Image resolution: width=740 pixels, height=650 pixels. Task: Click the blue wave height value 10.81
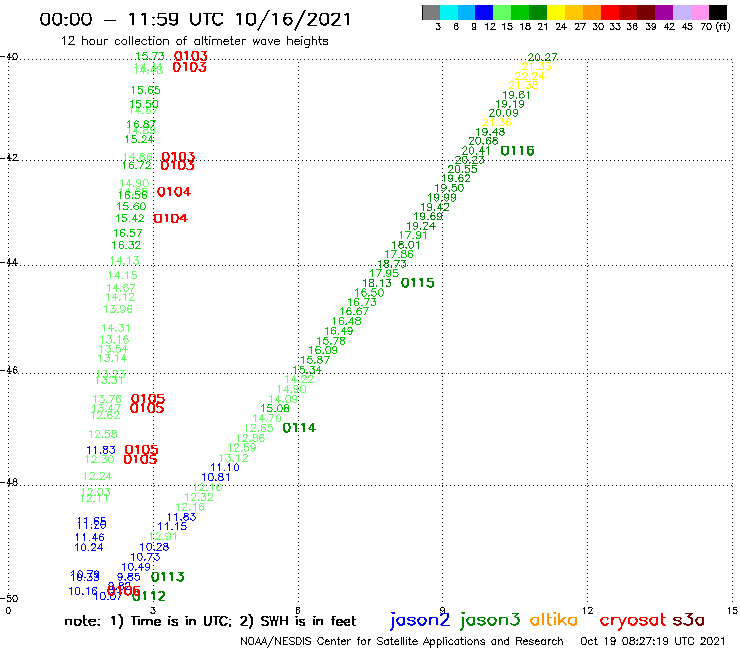[216, 477]
